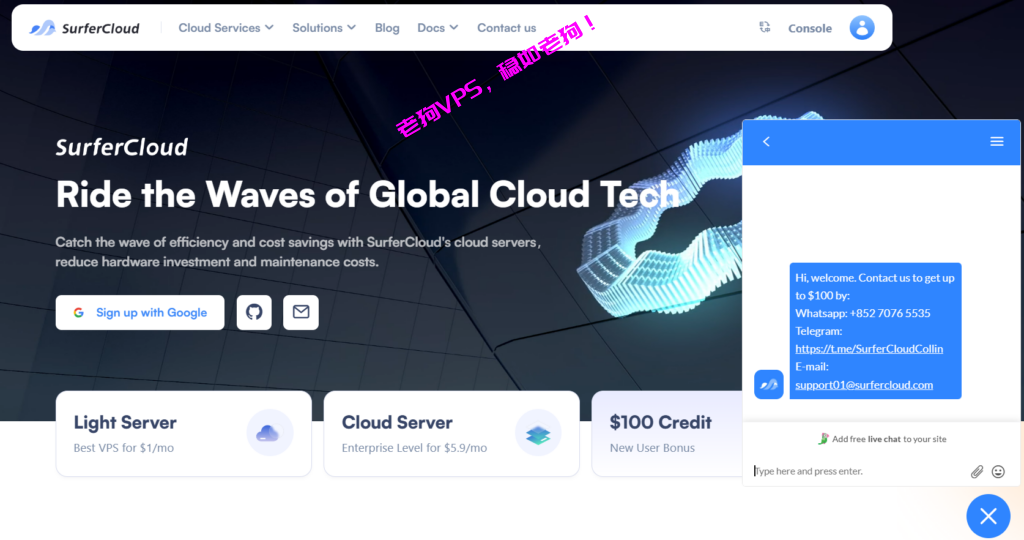Expand the Docs dropdown menu
The width and height of the screenshot is (1024, 540).
pos(438,27)
